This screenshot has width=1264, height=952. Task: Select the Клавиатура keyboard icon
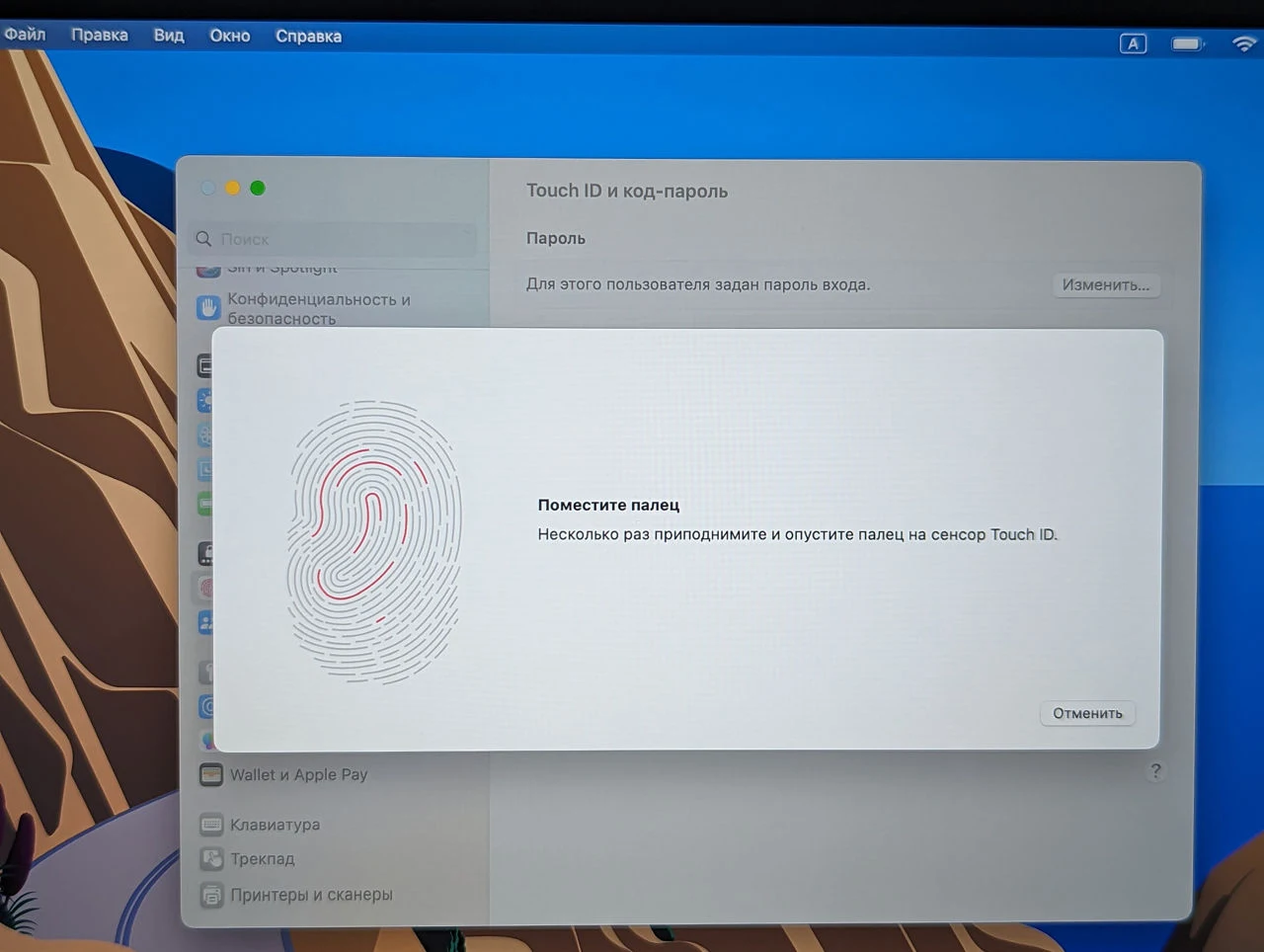pos(211,824)
